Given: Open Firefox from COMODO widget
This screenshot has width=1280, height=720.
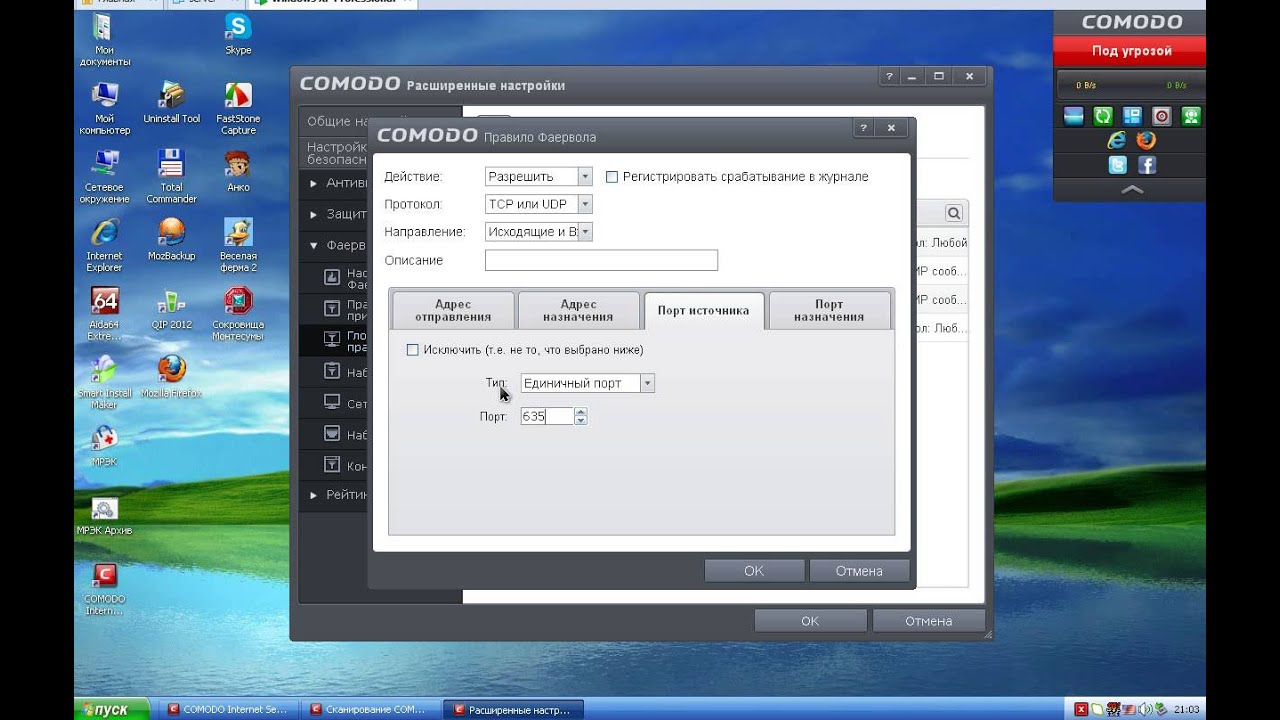Looking at the screenshot, I should (x=1146, y=140).
